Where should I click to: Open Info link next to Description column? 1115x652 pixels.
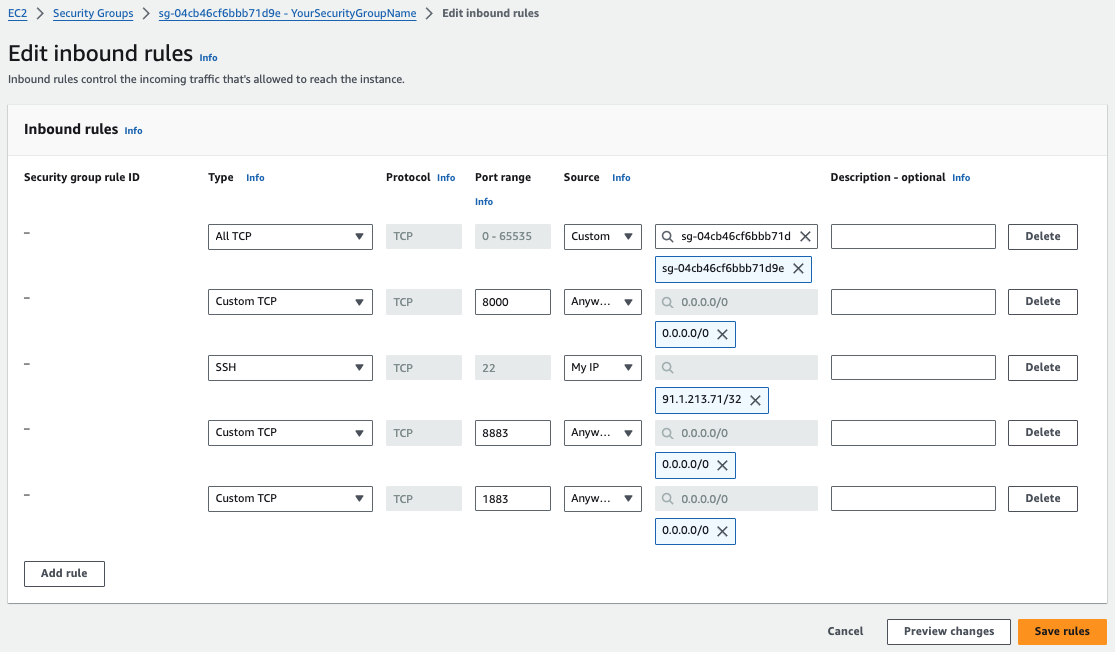[961, 178]
